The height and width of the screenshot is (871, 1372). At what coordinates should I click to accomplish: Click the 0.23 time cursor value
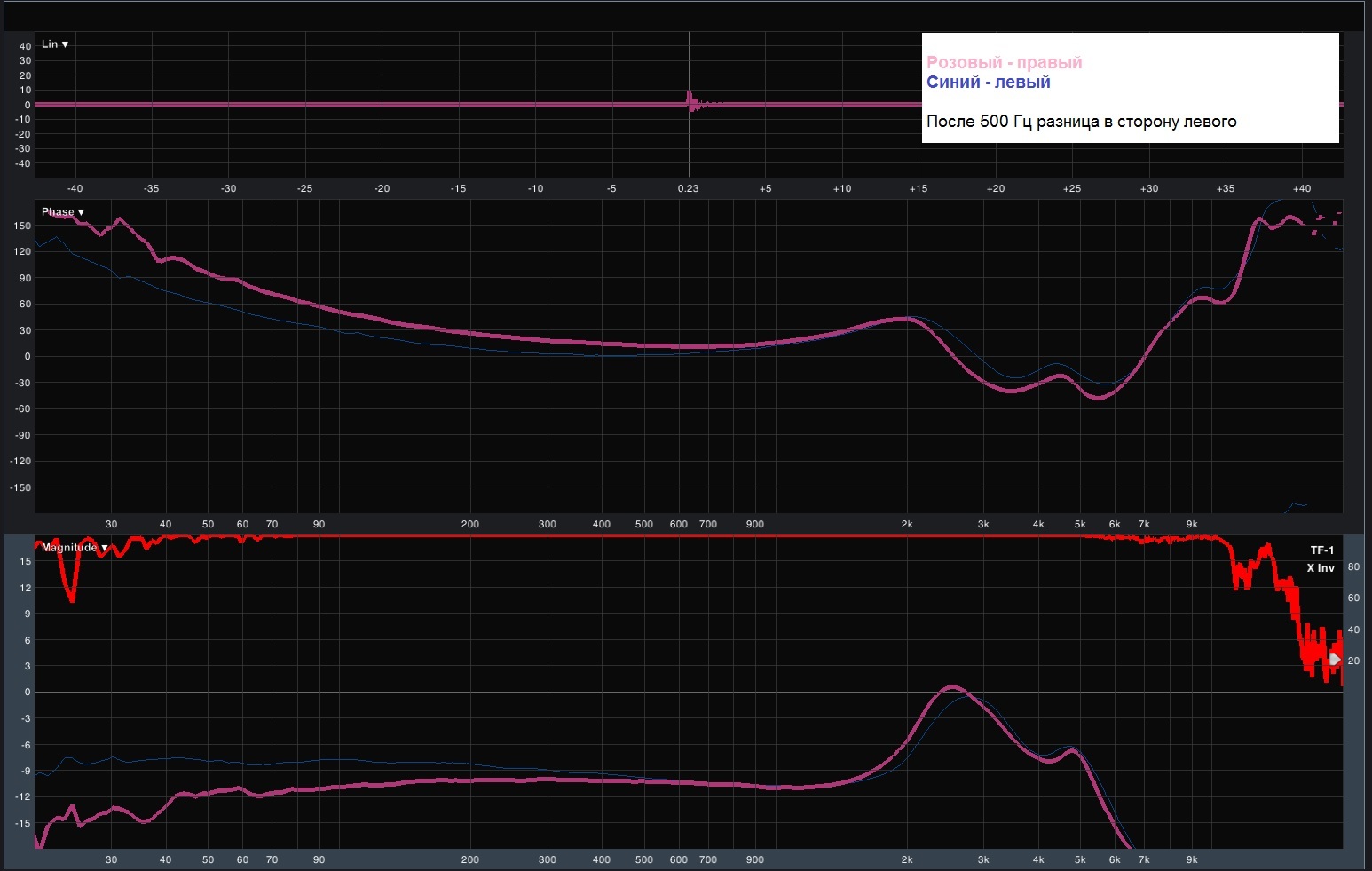tap(688, 188)
